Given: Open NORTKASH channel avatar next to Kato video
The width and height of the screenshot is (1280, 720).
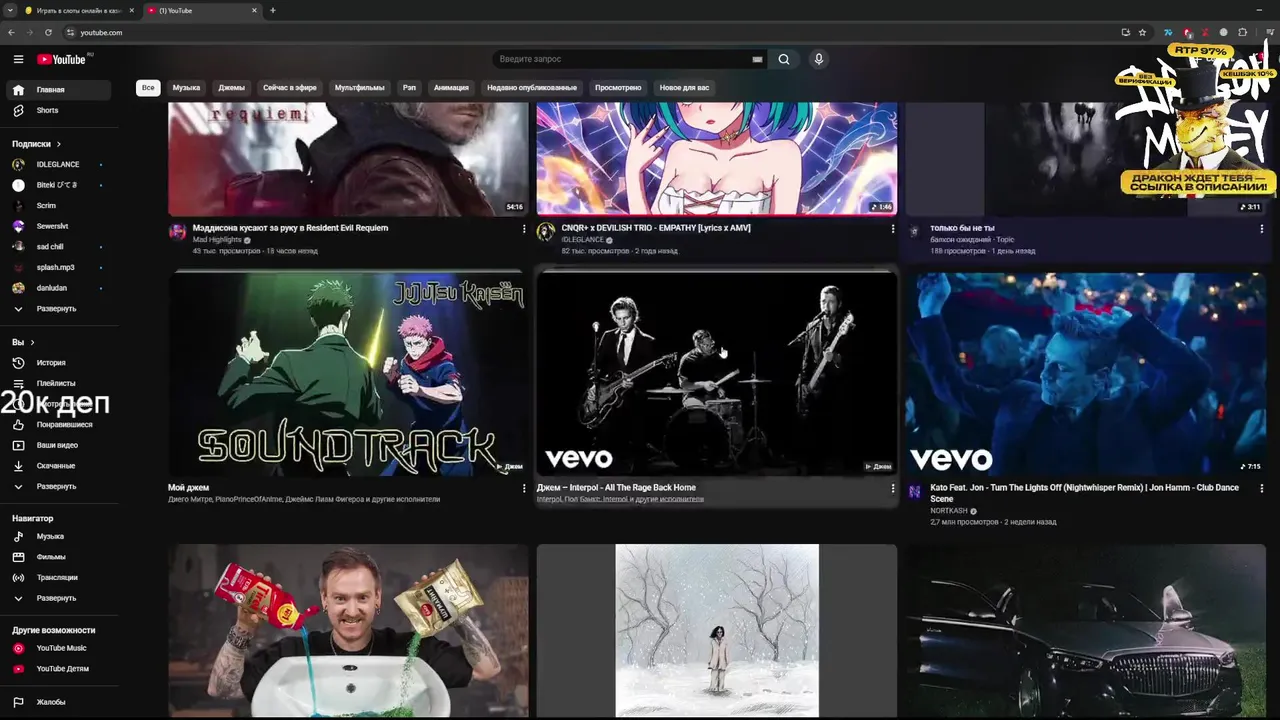Looking at the screenshot, I should tap(914, 491).
